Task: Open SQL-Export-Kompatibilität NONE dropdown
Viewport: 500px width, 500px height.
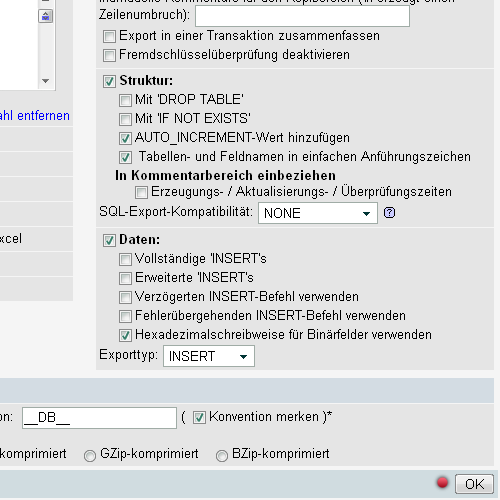Action: pos(318,213)
